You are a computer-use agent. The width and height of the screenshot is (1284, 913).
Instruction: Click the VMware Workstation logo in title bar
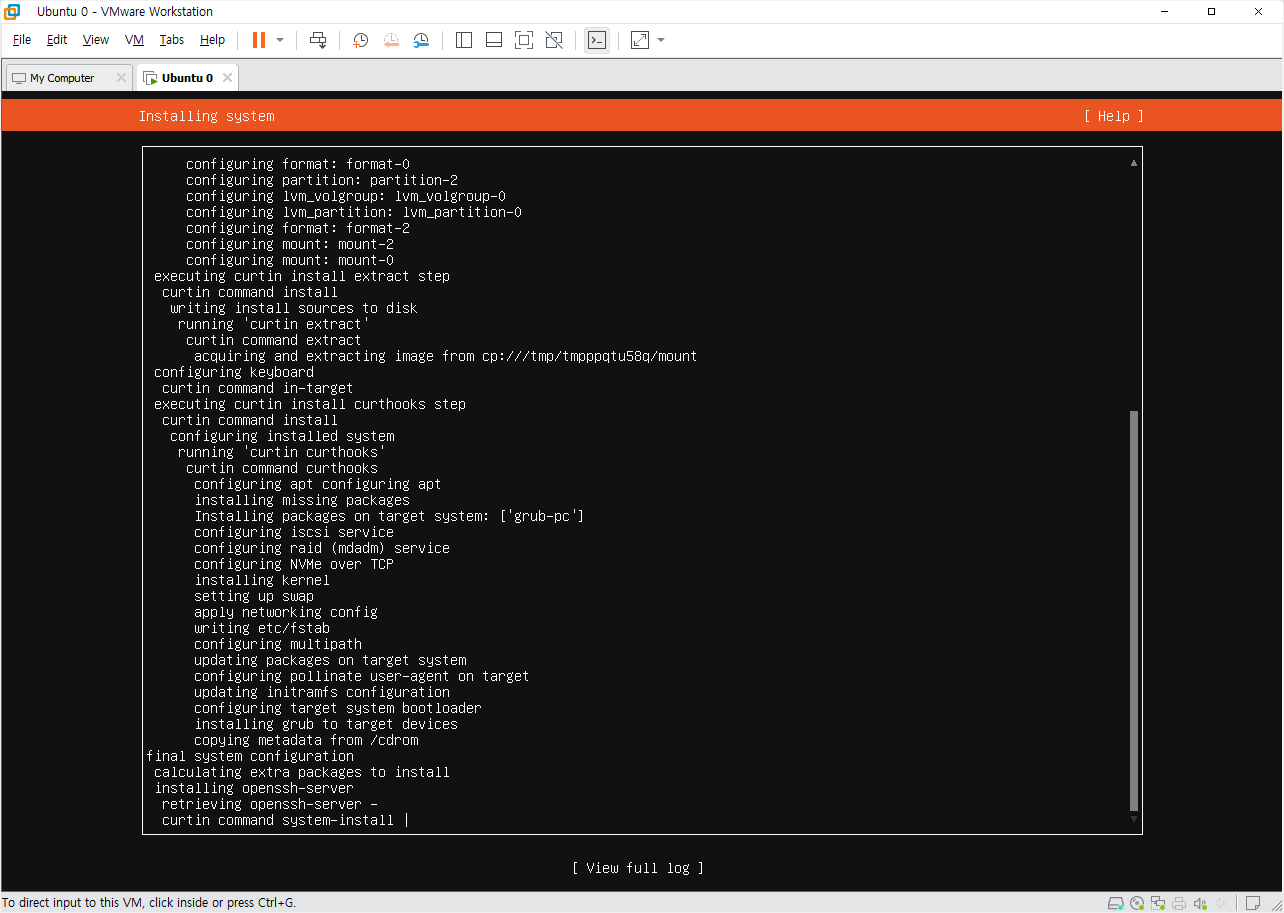(x=13, y=12)
